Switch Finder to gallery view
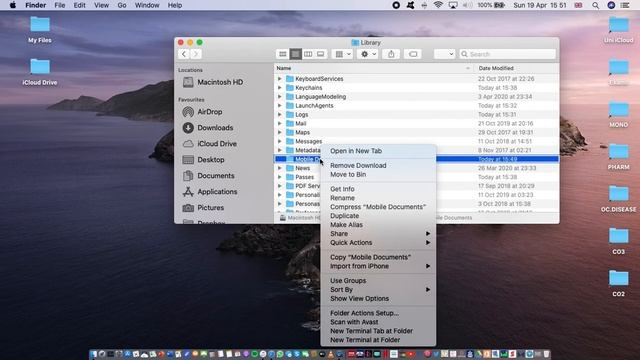This screenshot has width=640, height=360. point(321,54)
